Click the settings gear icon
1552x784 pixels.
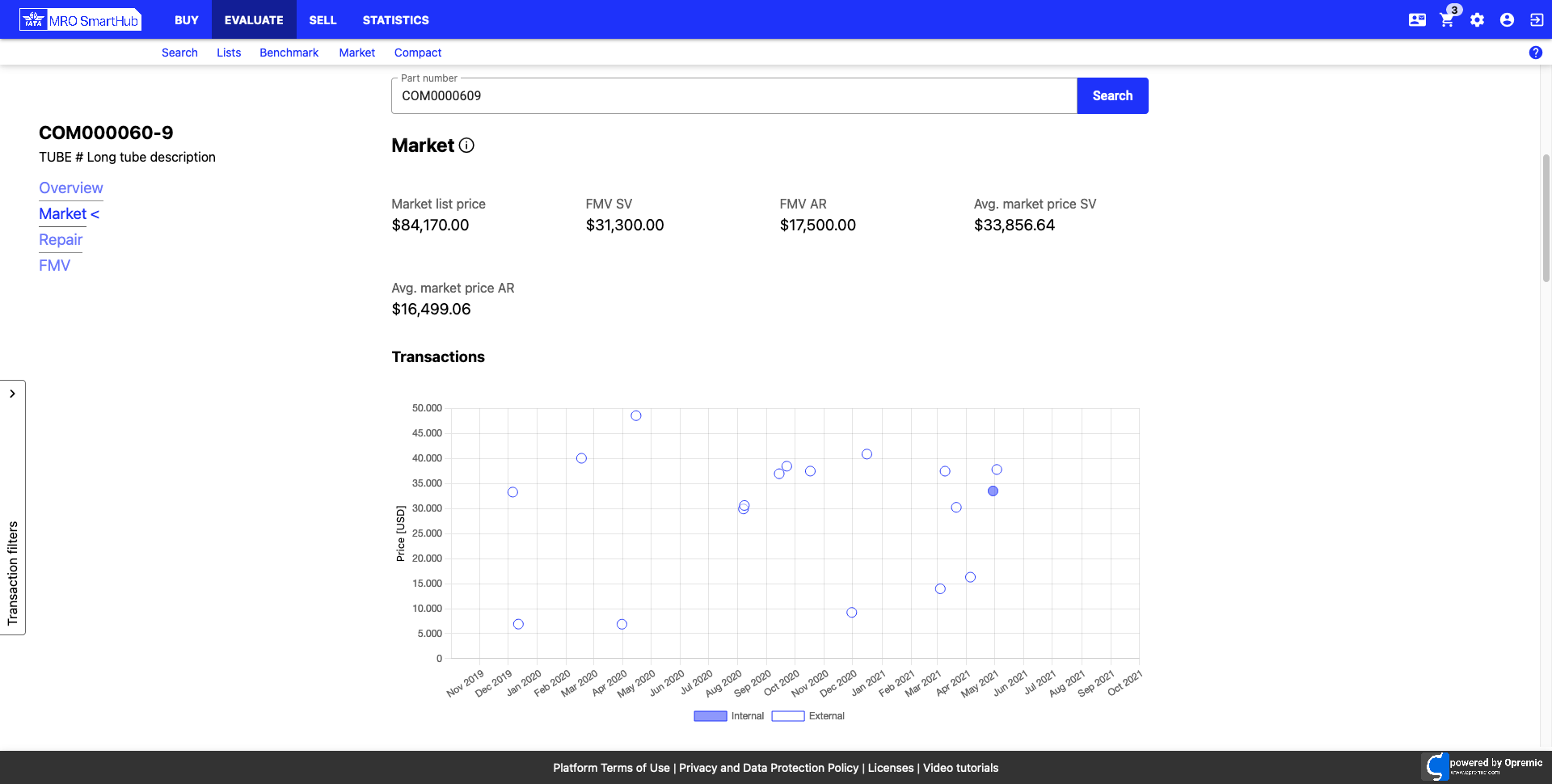click(1477, 20)
